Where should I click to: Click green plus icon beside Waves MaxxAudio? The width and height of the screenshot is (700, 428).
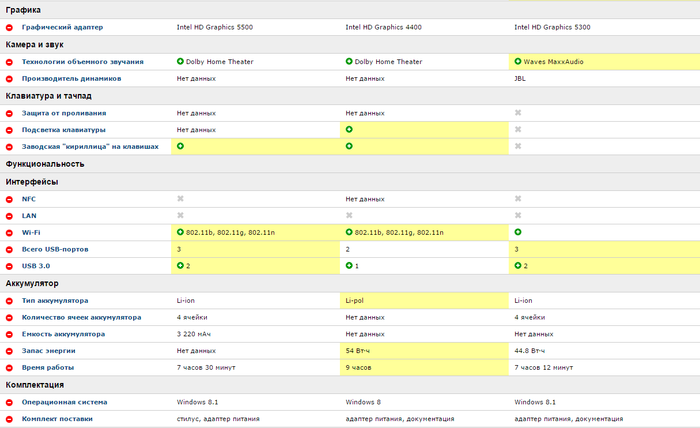518,61
